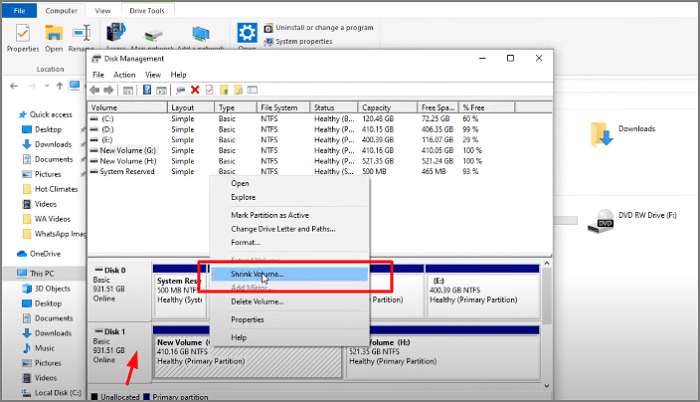This screenshot has width=700, height=402.
Task: Click the Forward arrow in Disk Management toolbar
Action: tap(110, 90)
